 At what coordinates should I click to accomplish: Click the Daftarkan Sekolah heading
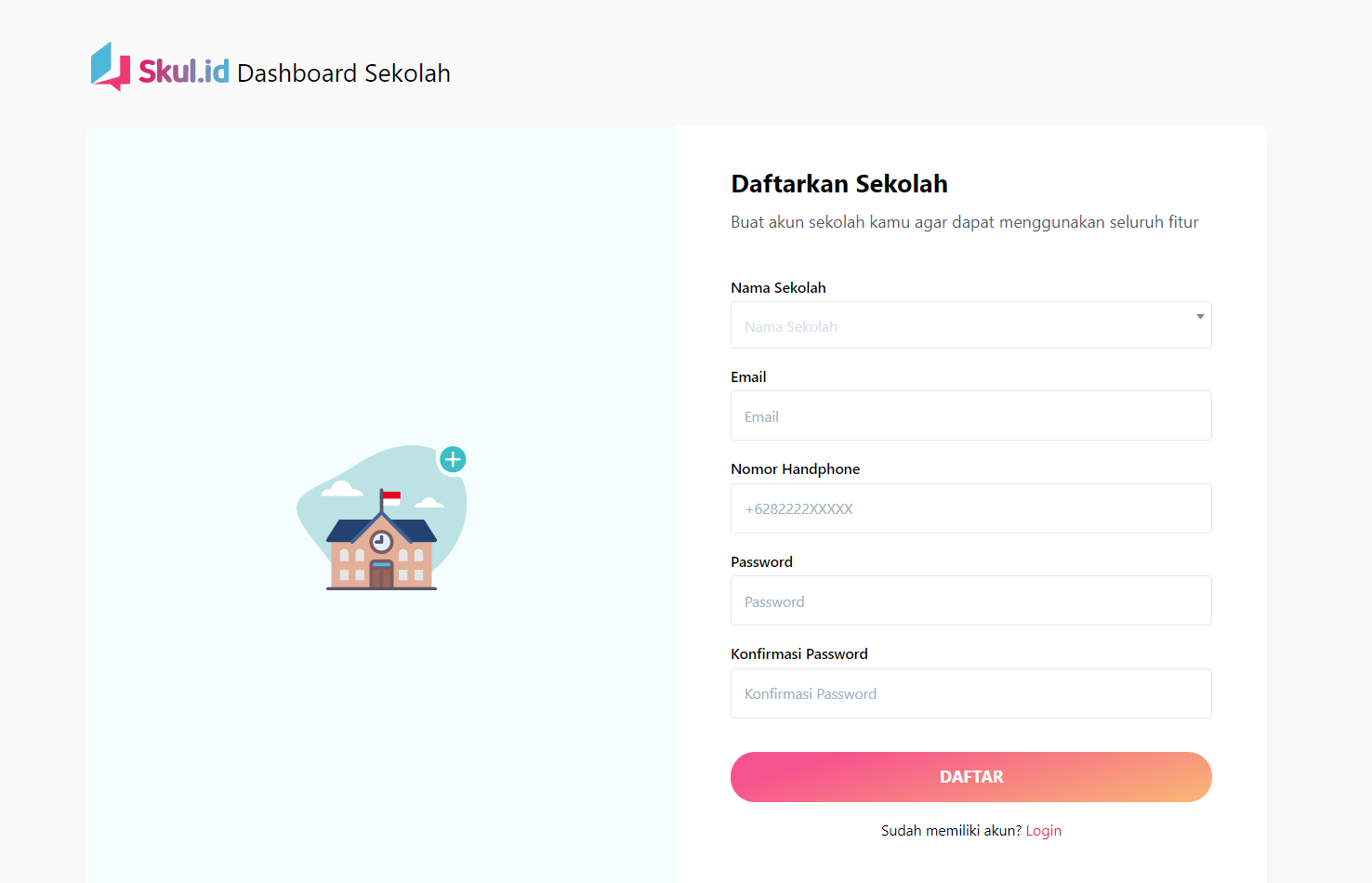click(x=839, y=184)
